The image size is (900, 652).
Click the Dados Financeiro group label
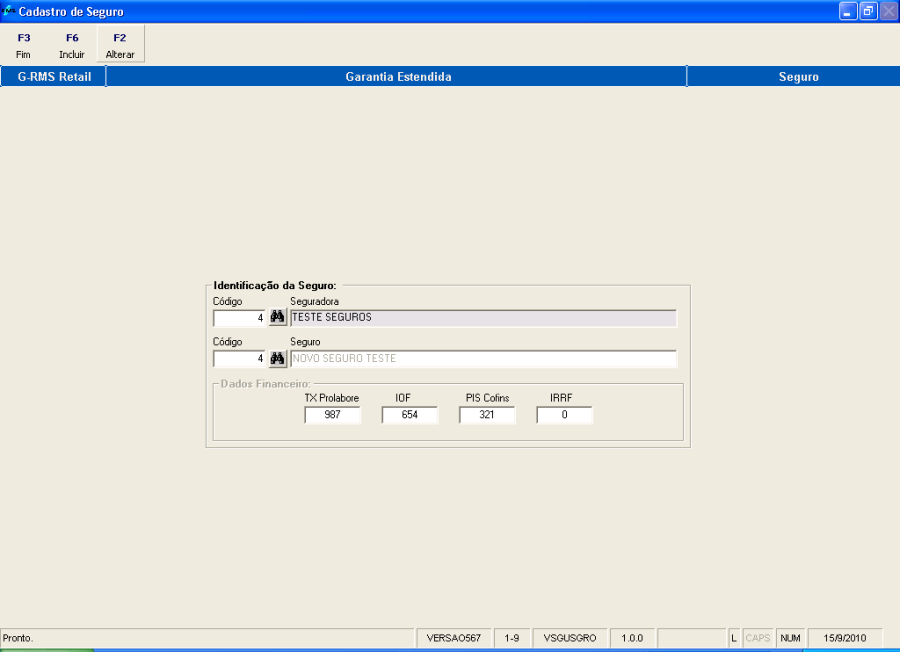[x=265, y=383]
